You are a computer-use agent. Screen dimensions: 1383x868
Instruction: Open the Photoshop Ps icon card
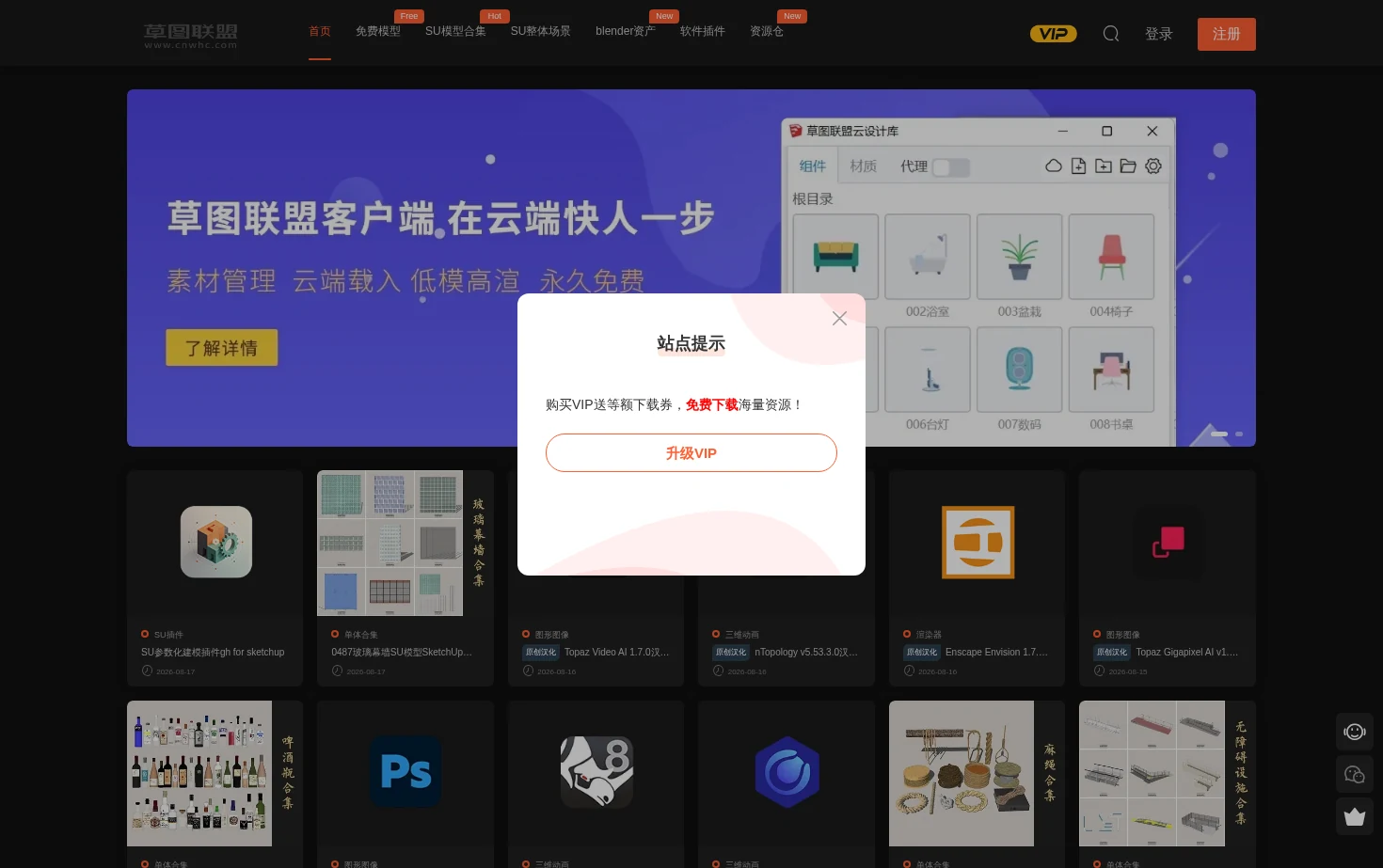point(405,772)
